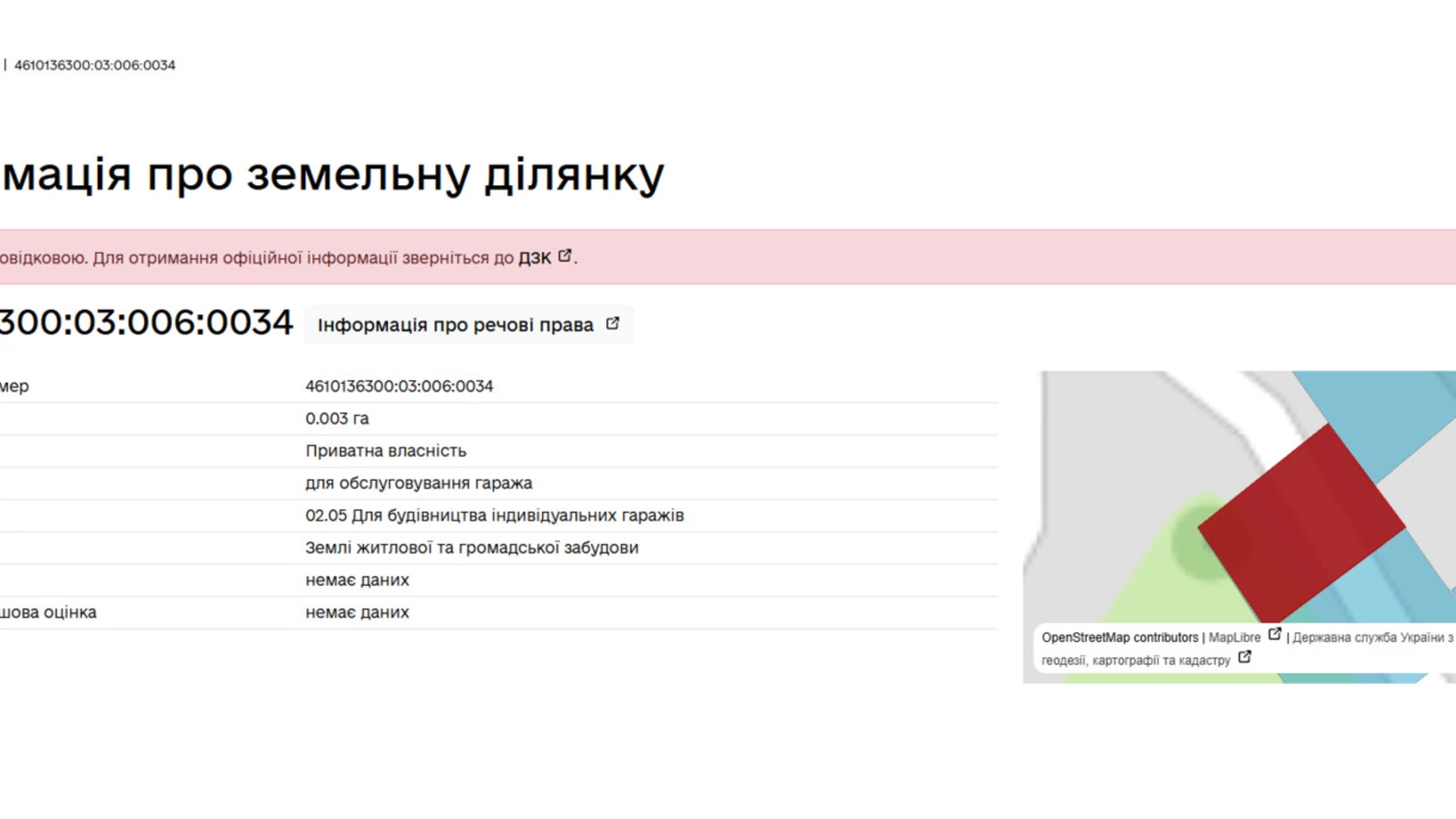Open the MapLibre attribution link
1456x819 pixels.
(1234, 638)
